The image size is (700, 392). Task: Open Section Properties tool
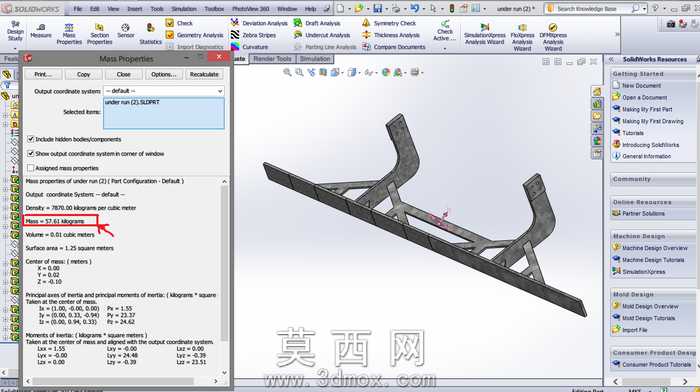(99, 34)
